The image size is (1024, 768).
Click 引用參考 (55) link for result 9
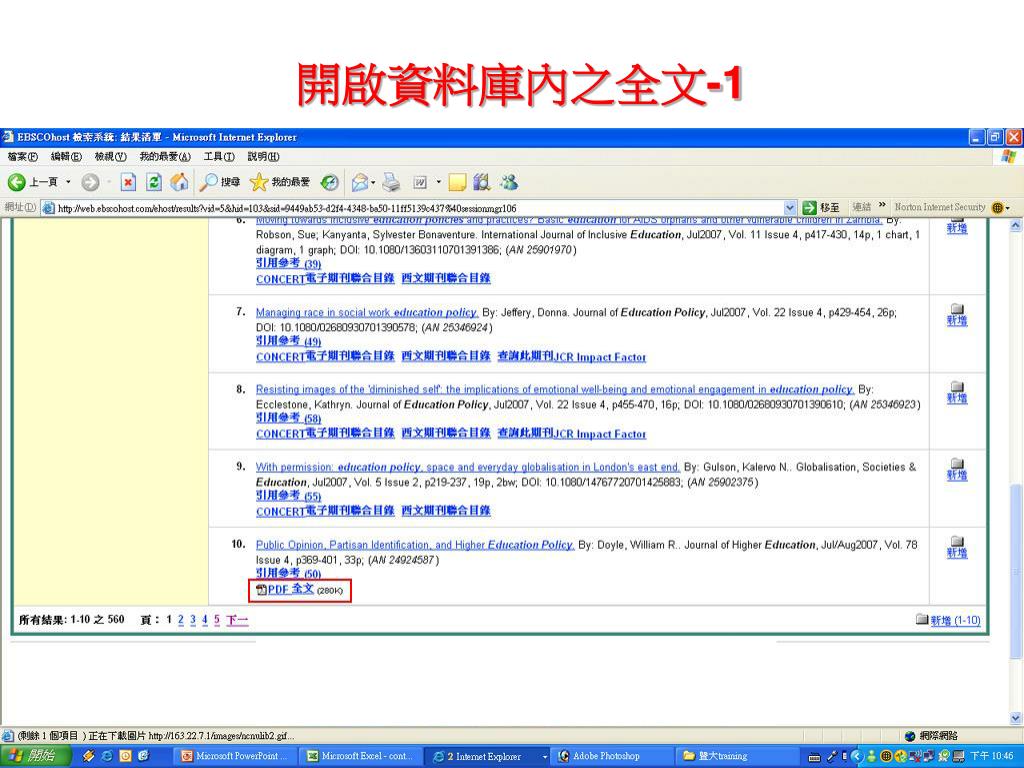(288, 496)
